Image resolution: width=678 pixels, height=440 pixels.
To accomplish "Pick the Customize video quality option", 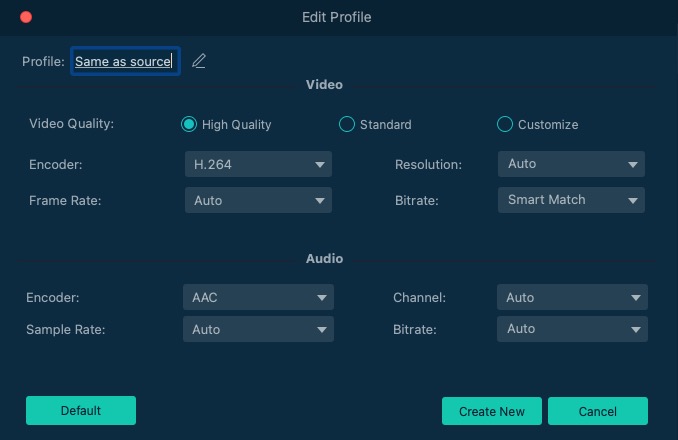I will [505, 124].
